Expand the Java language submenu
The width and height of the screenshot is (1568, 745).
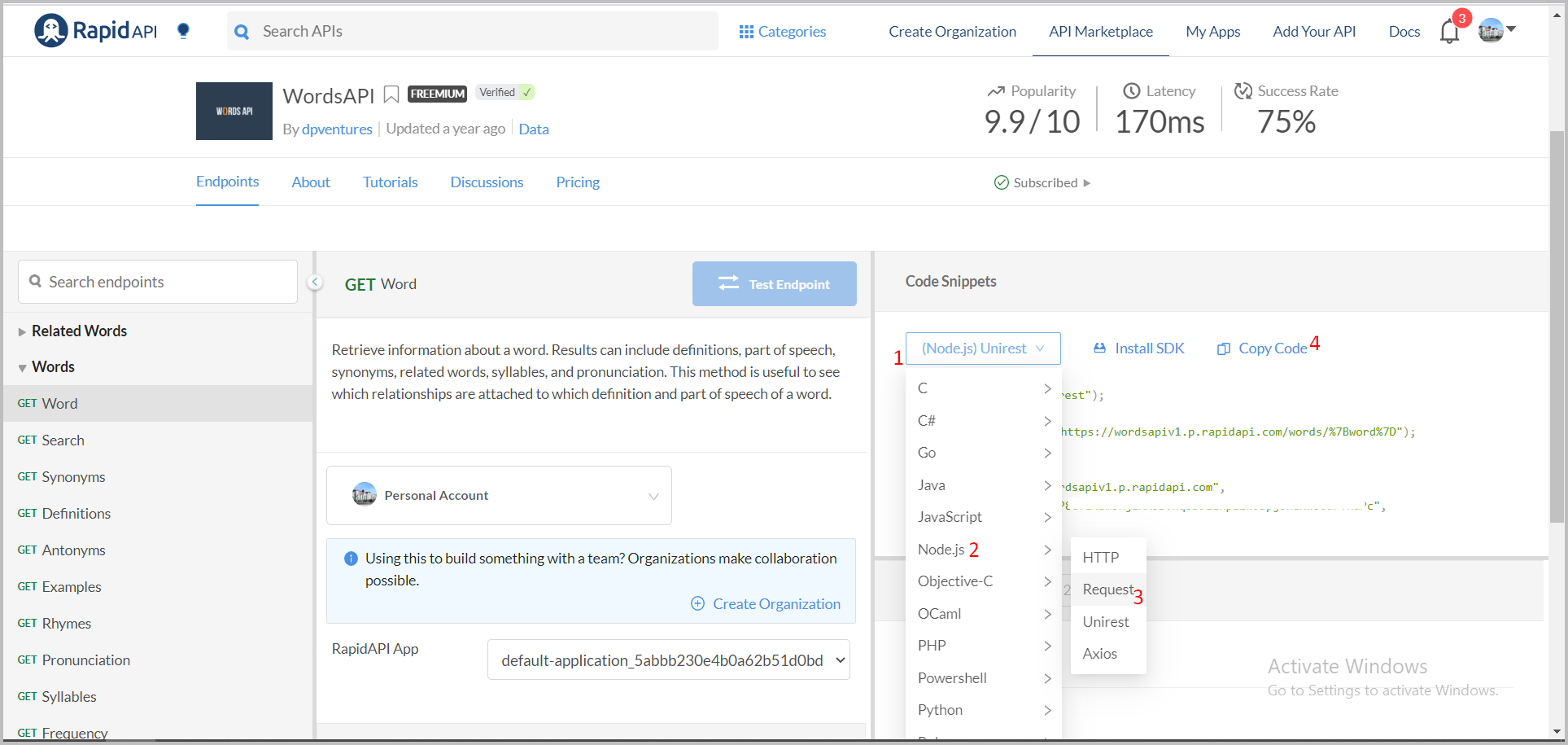pos(983,485)
